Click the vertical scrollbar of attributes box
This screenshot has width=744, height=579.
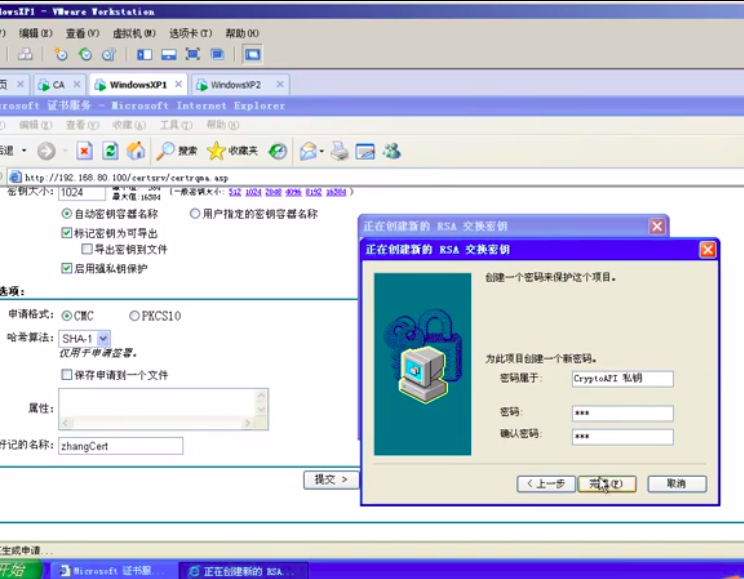click(x=261, y=403)
